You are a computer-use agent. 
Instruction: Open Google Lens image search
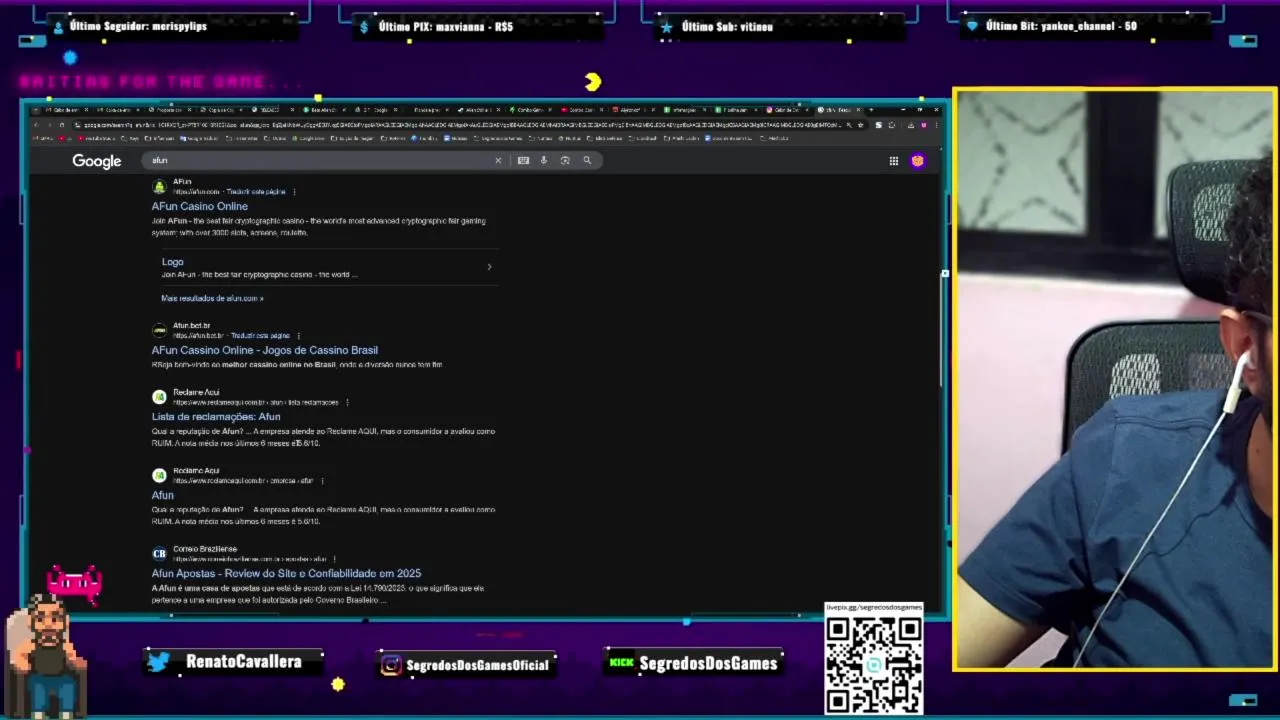point(565,160)
